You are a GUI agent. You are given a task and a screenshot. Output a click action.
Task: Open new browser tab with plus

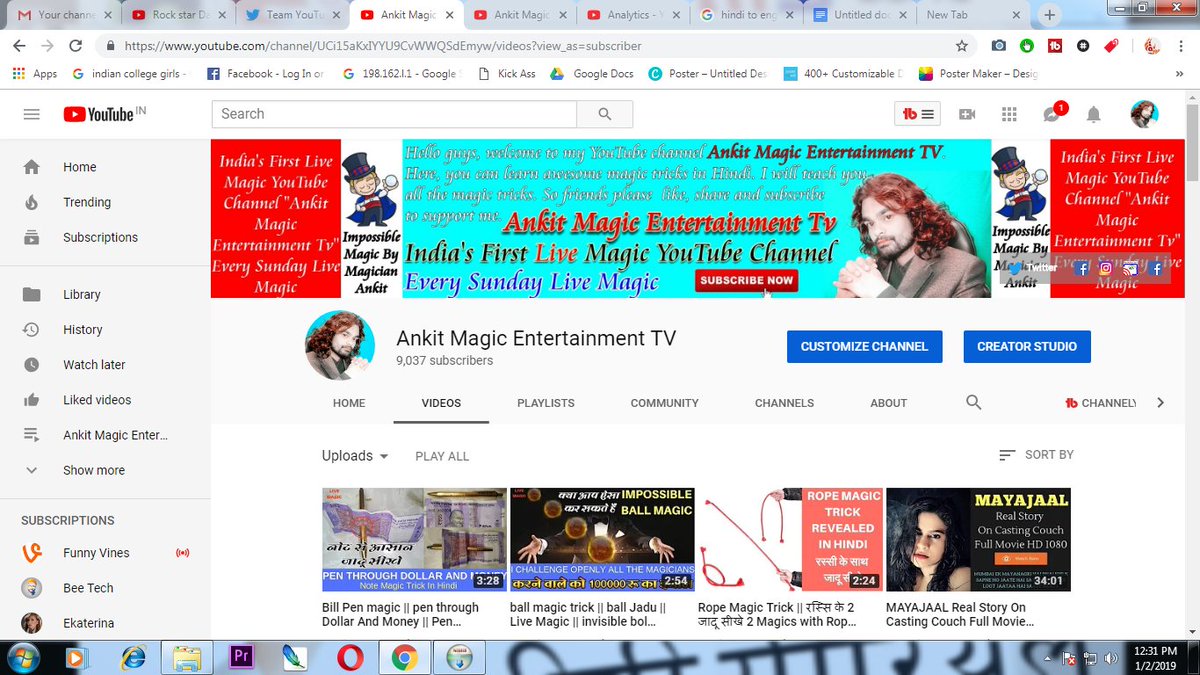(x=1049, y=15)
